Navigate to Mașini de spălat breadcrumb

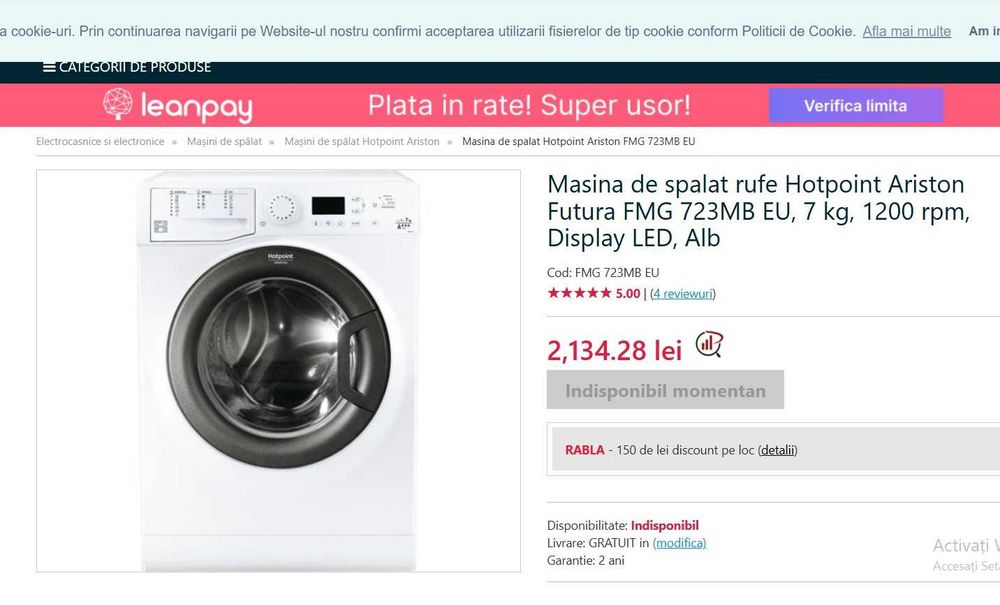pos(224,142)
